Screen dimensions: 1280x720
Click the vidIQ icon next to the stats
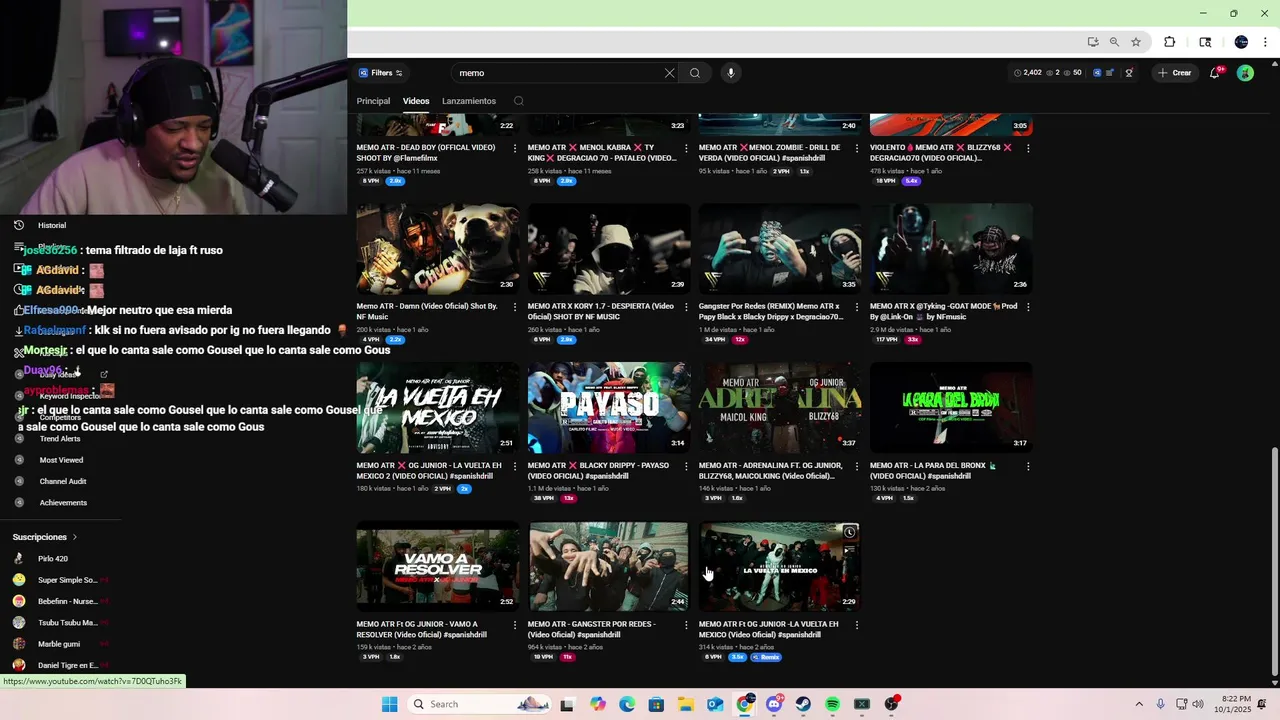[x=1097, y=73]
